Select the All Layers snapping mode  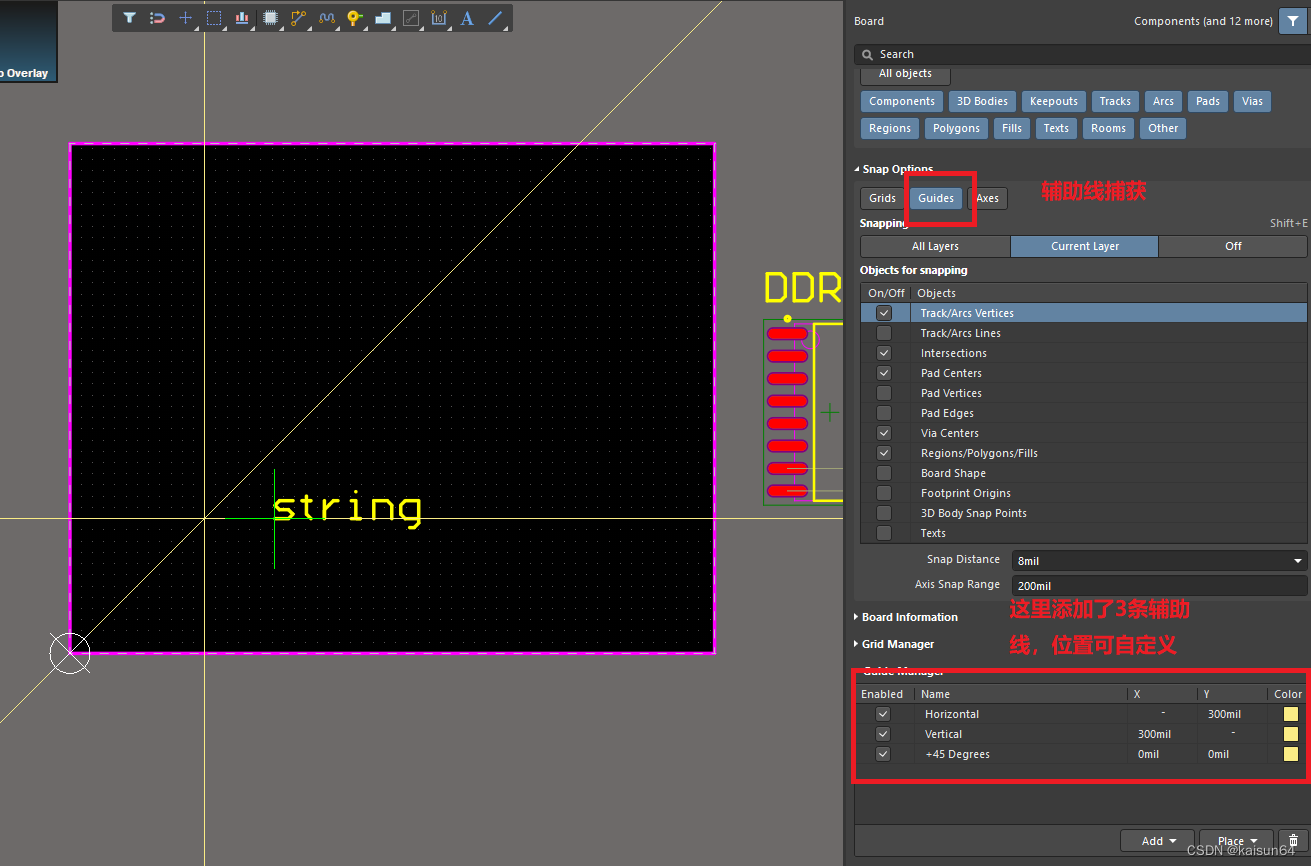935,246
